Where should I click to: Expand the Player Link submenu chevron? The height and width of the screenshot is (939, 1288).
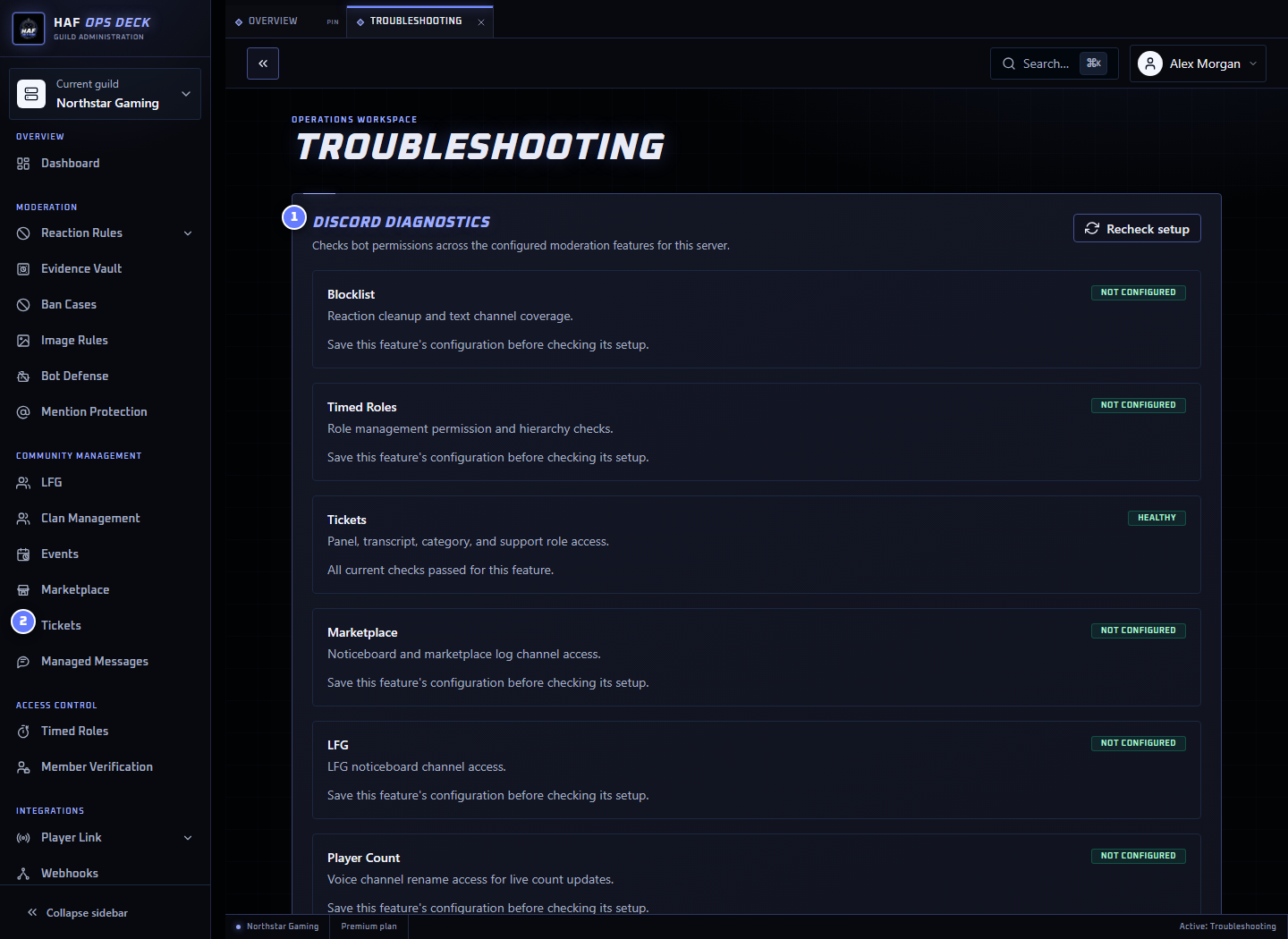[x=188, y=838]
